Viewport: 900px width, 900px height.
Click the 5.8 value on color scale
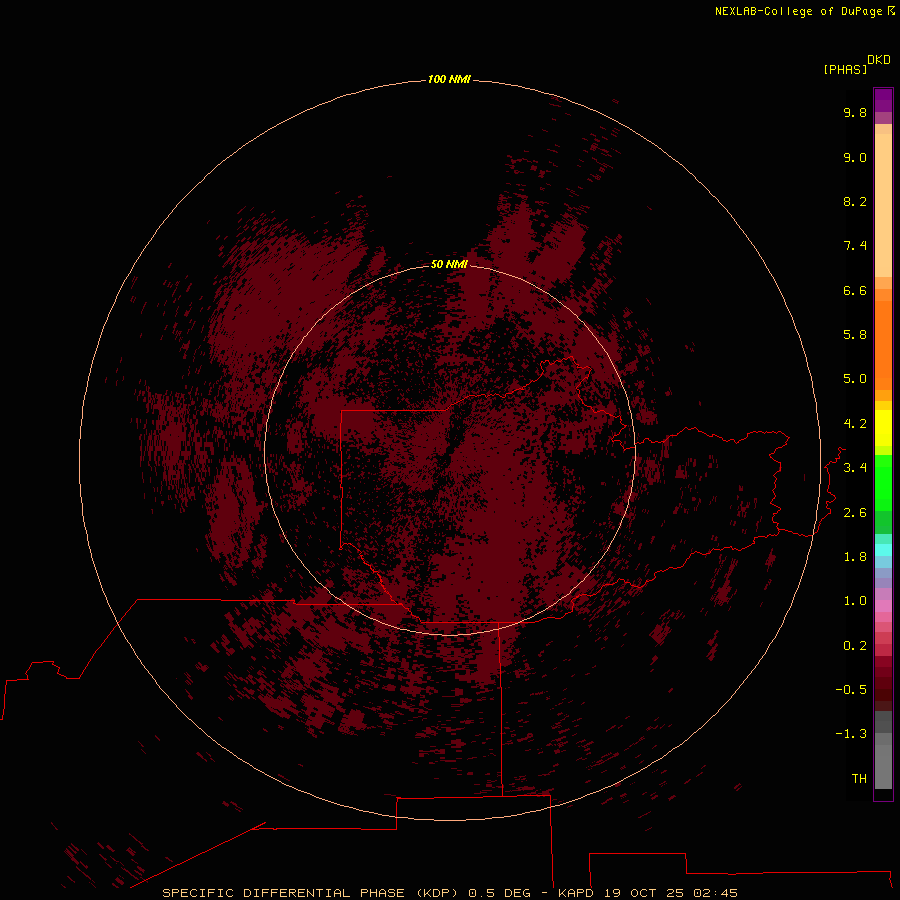pos(855,335)
